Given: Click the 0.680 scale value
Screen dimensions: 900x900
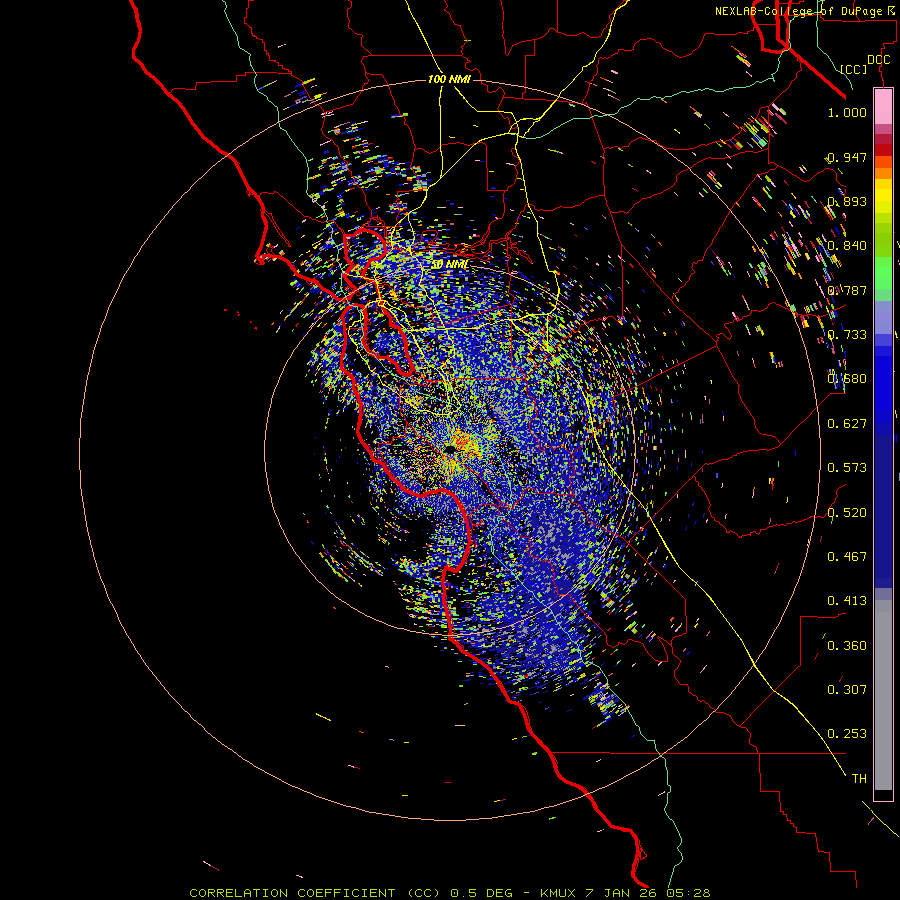Looking at the screenshot, I should pyautogui.click(x=847, y=379).
